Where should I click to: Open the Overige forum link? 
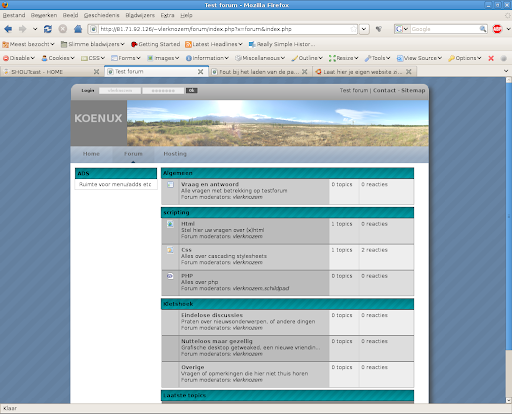coord(193,367)
